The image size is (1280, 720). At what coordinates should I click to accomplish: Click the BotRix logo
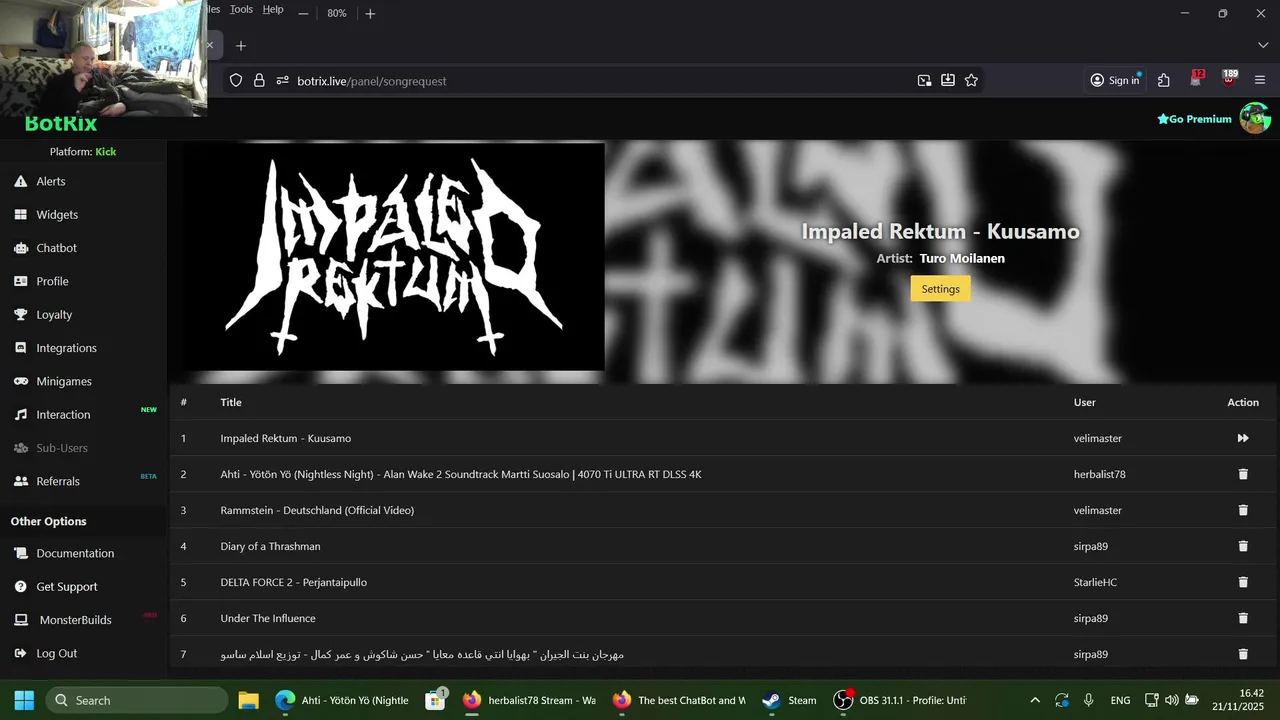61,124
